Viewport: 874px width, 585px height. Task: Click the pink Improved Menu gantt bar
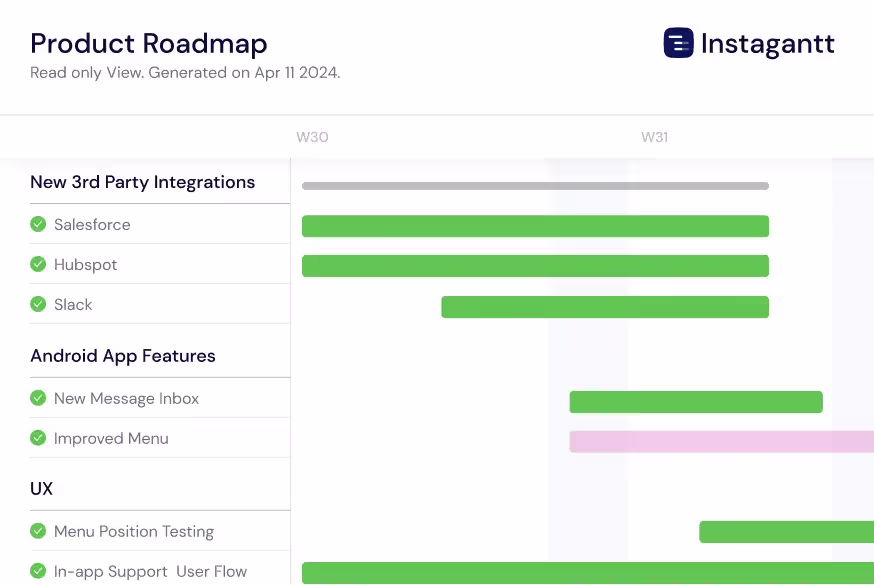tap(721, 442)
